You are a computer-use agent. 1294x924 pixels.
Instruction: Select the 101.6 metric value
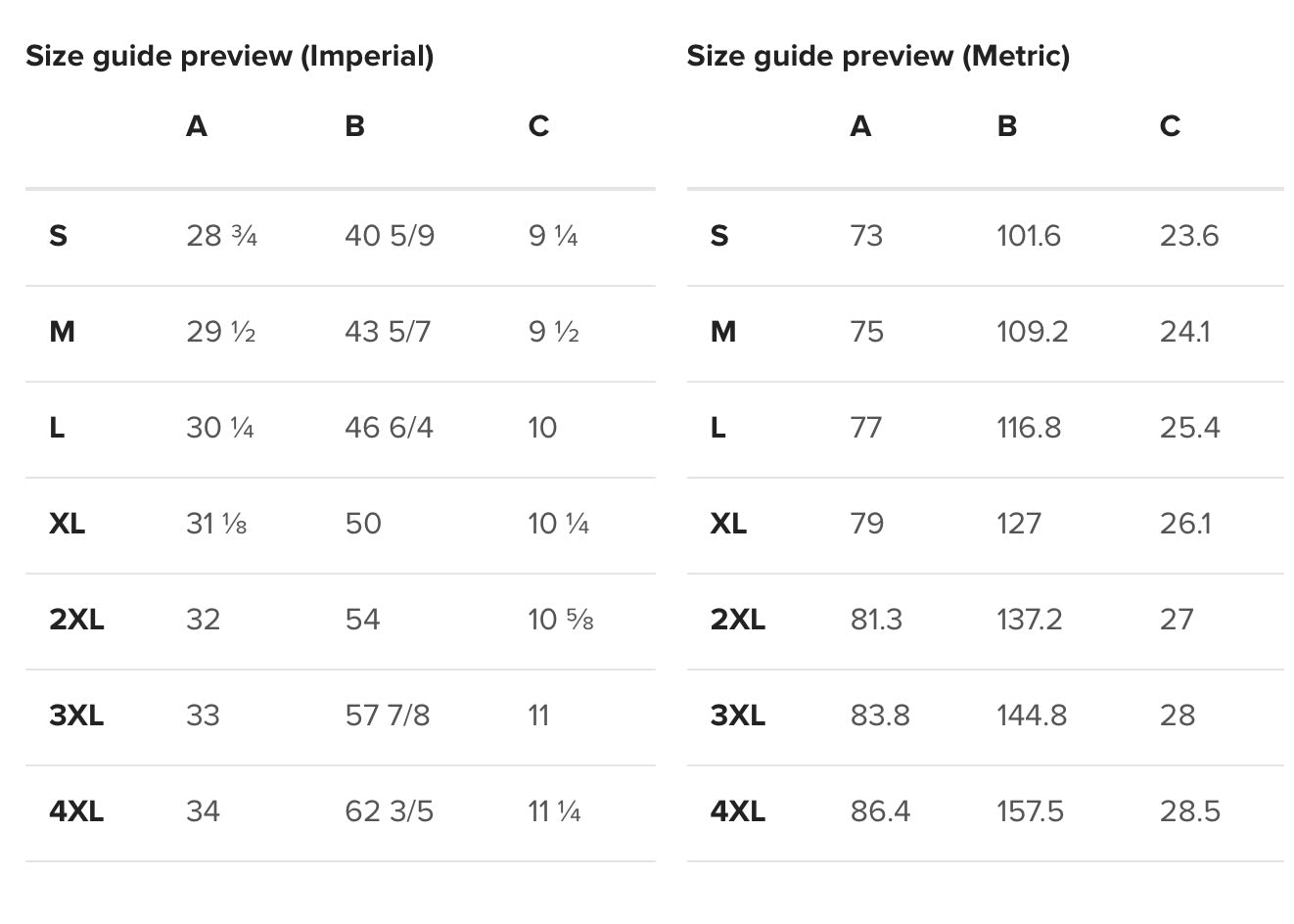tap(1028, 236)
